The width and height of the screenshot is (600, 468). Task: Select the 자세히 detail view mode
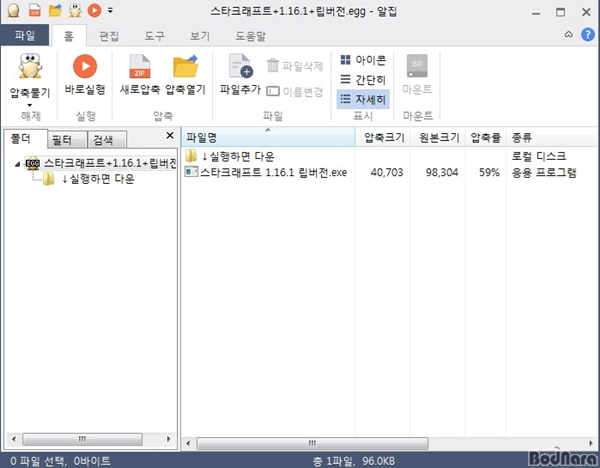pos(363,99)
